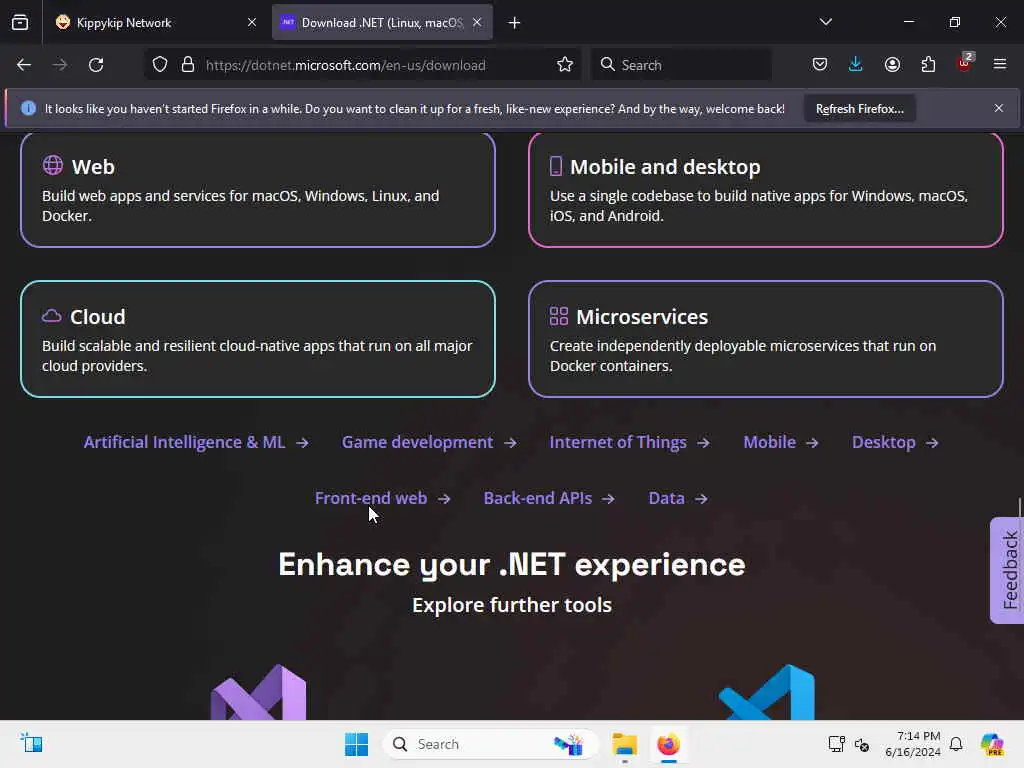1024x768 pixels.
Task: Click the network display tray icon
Action: coord(837,744)
